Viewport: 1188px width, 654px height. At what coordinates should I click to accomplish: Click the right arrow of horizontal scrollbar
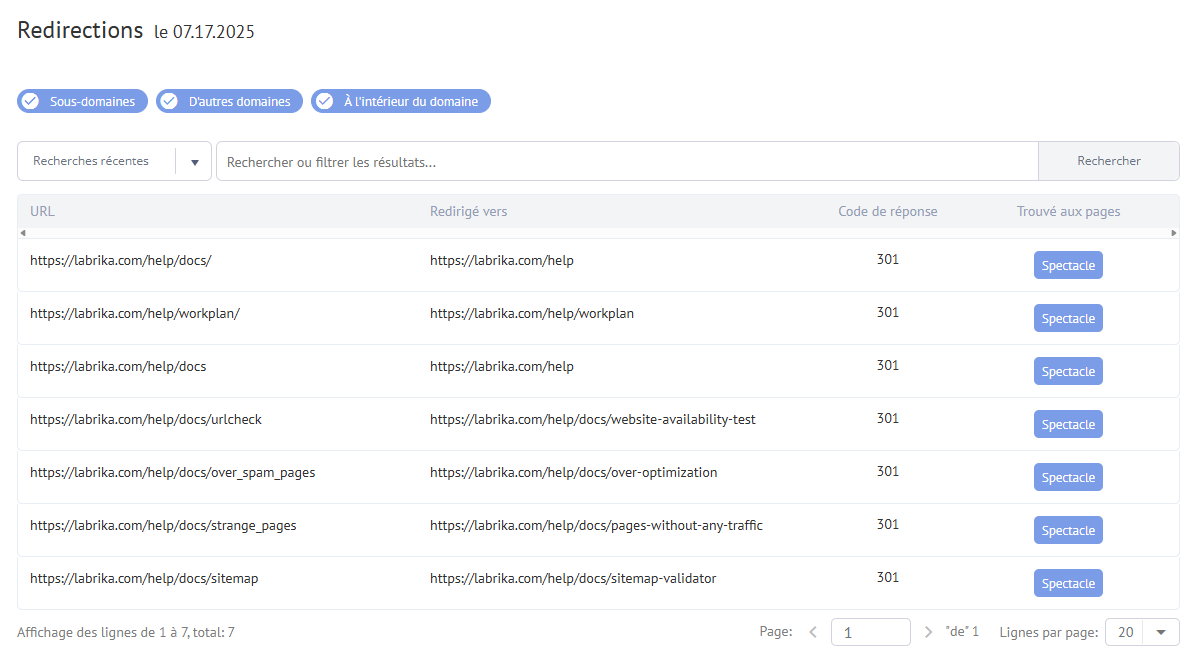(x=1174, y=233)
